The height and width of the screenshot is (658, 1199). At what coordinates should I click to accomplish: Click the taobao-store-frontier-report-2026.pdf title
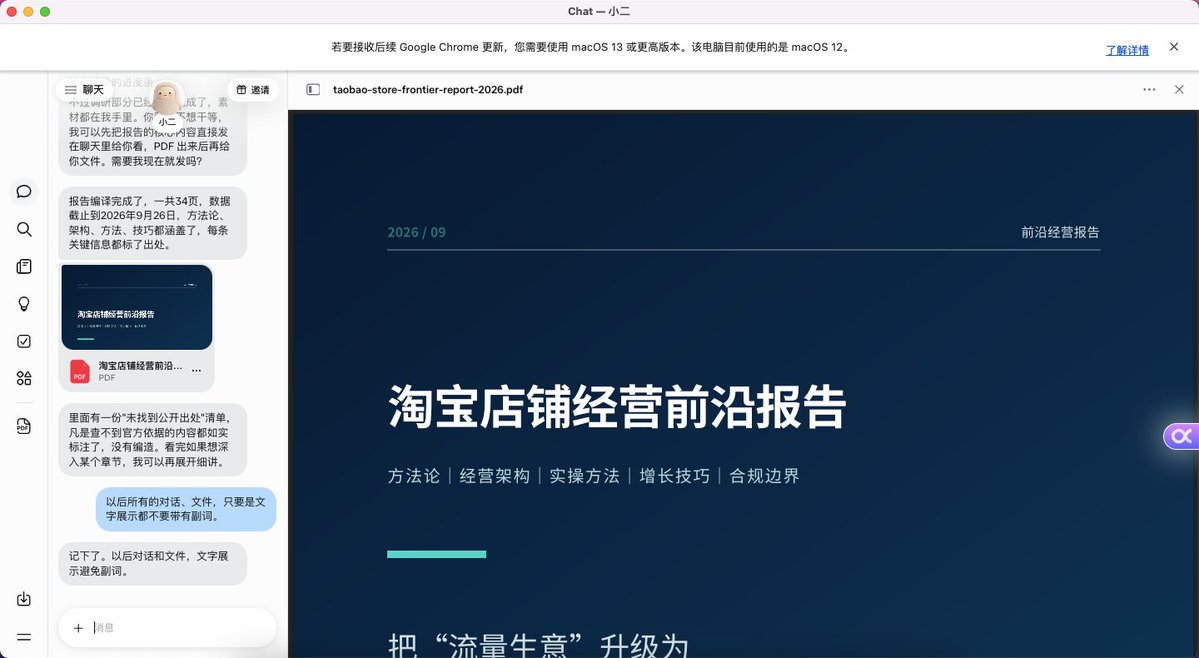pyautogui.click(x=428, y=89)
